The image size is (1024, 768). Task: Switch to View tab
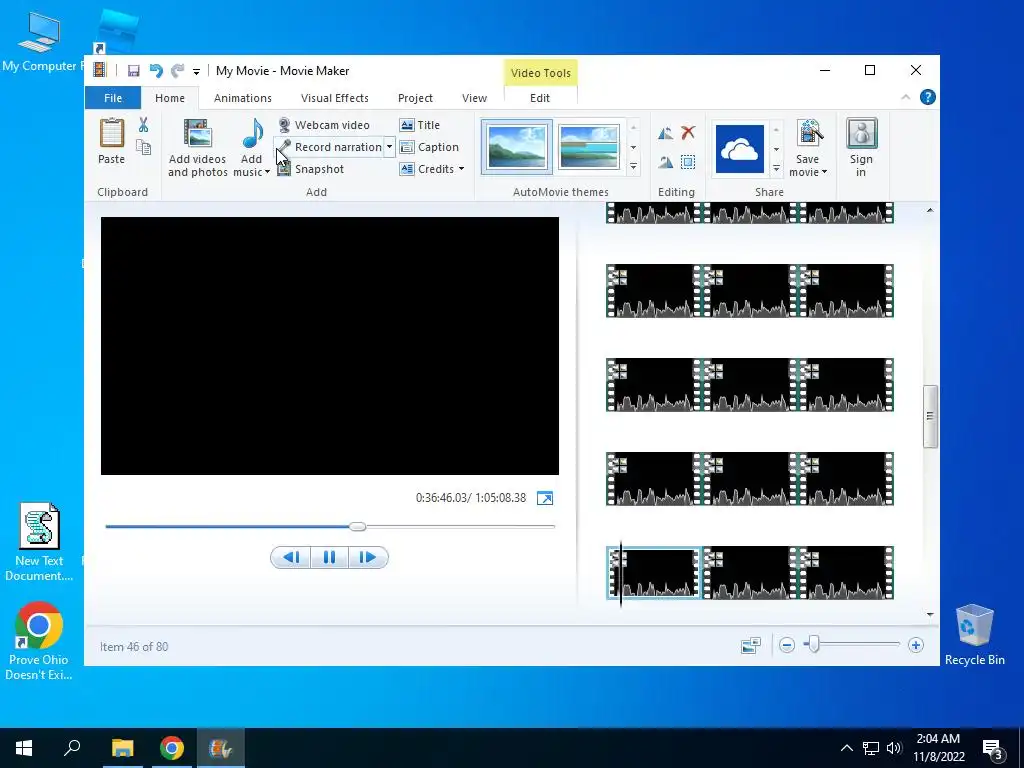coord(474,98)
